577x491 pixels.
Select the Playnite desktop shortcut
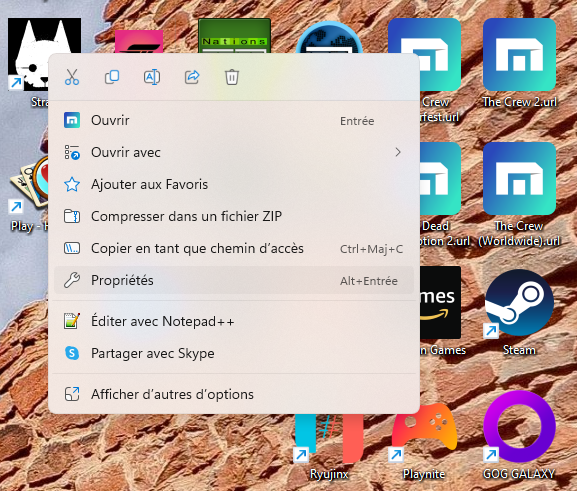(424, 442)
